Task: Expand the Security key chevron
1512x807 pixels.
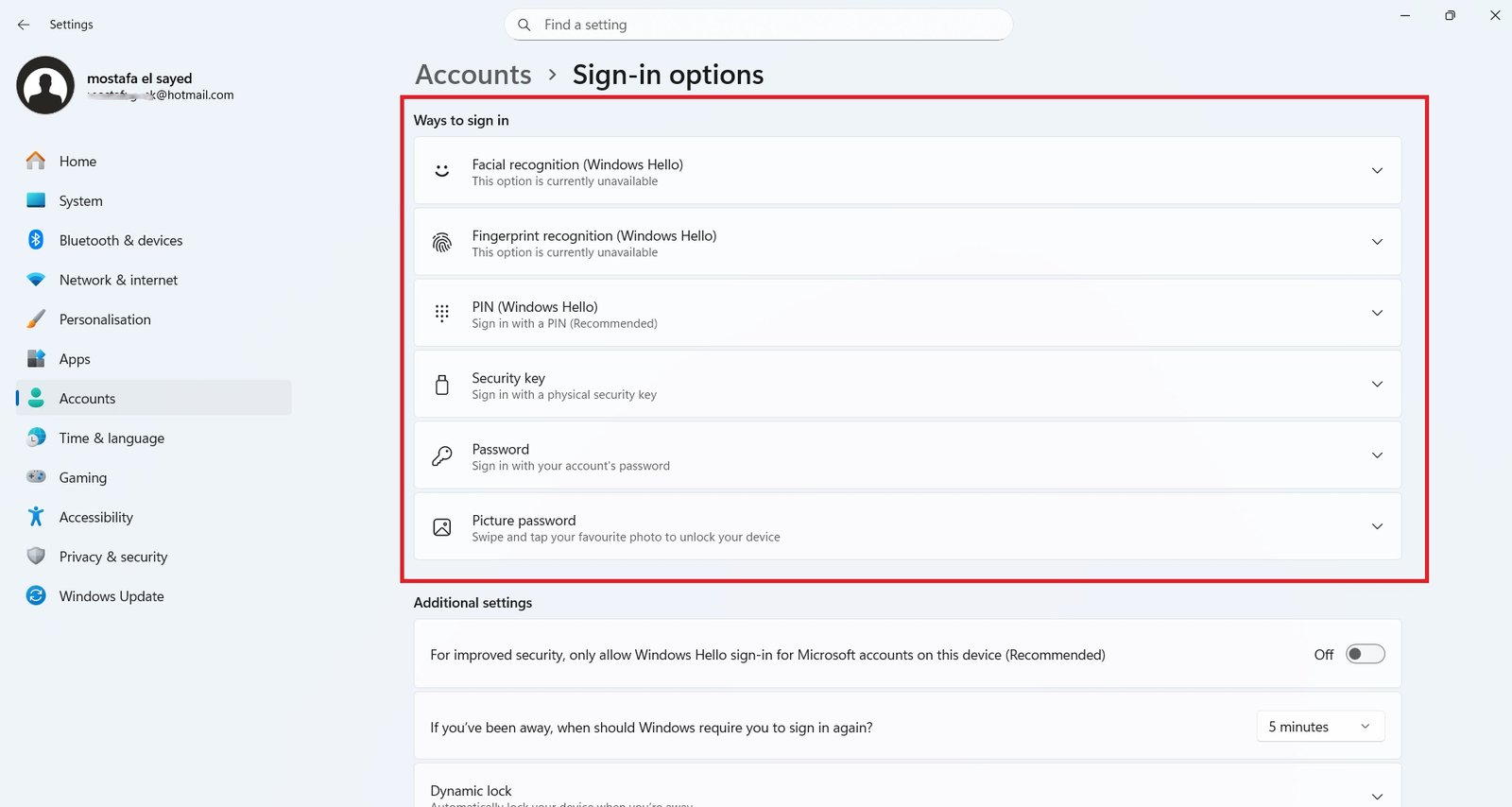Action: pyautogui.click(x=1377, y=385)
